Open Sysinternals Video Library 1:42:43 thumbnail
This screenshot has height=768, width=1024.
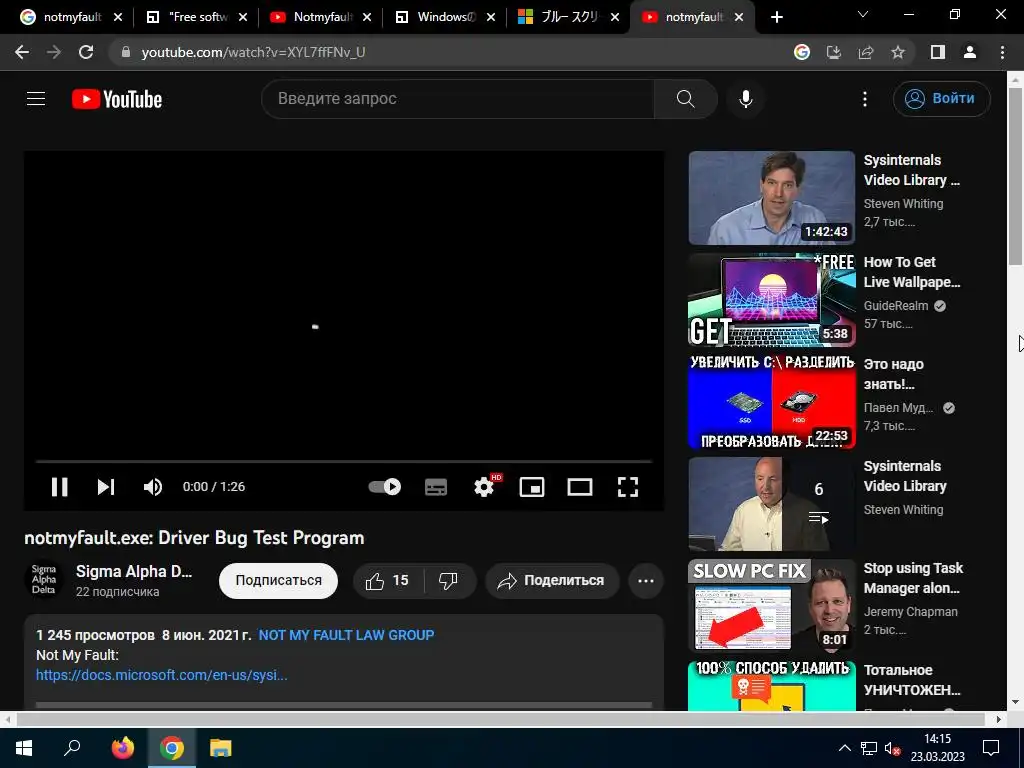[x=771, y=198]
